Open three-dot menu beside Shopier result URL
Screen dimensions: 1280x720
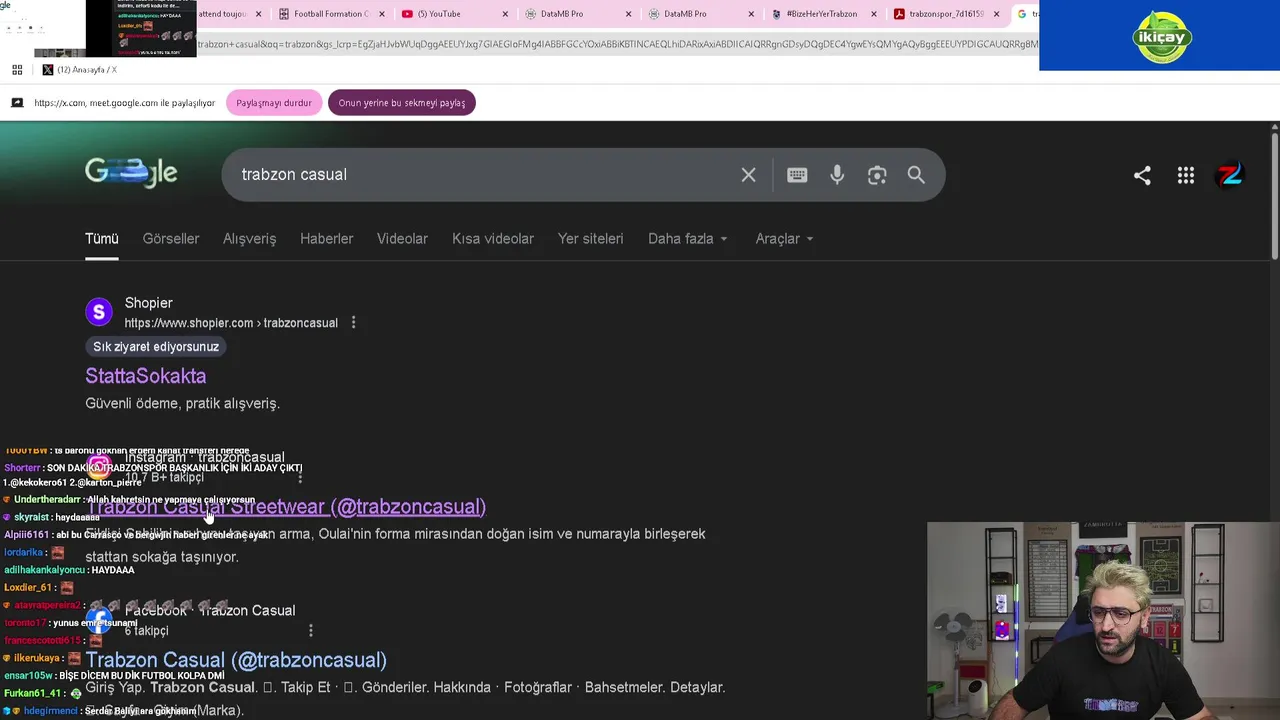point(353,323)
